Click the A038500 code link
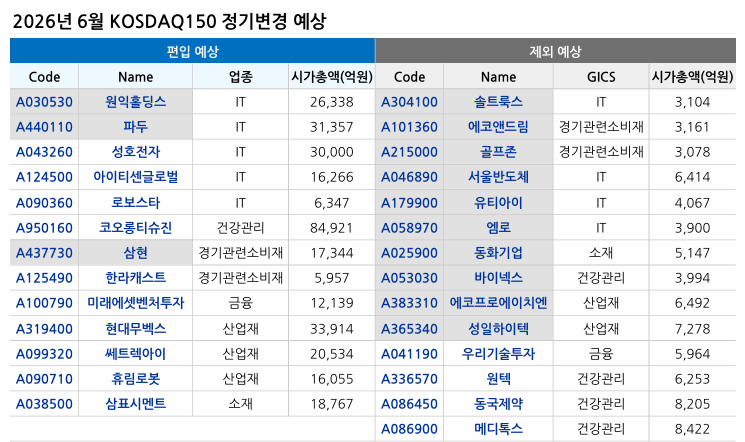 [44, 404]
